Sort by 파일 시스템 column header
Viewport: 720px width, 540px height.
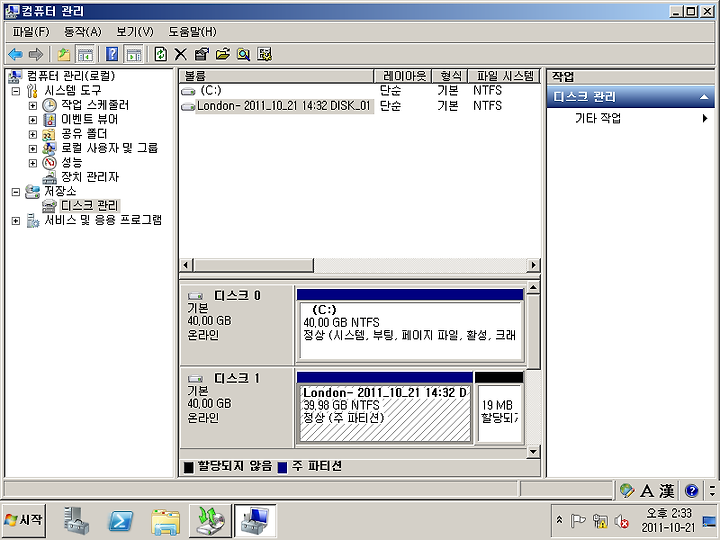[504, 76]
